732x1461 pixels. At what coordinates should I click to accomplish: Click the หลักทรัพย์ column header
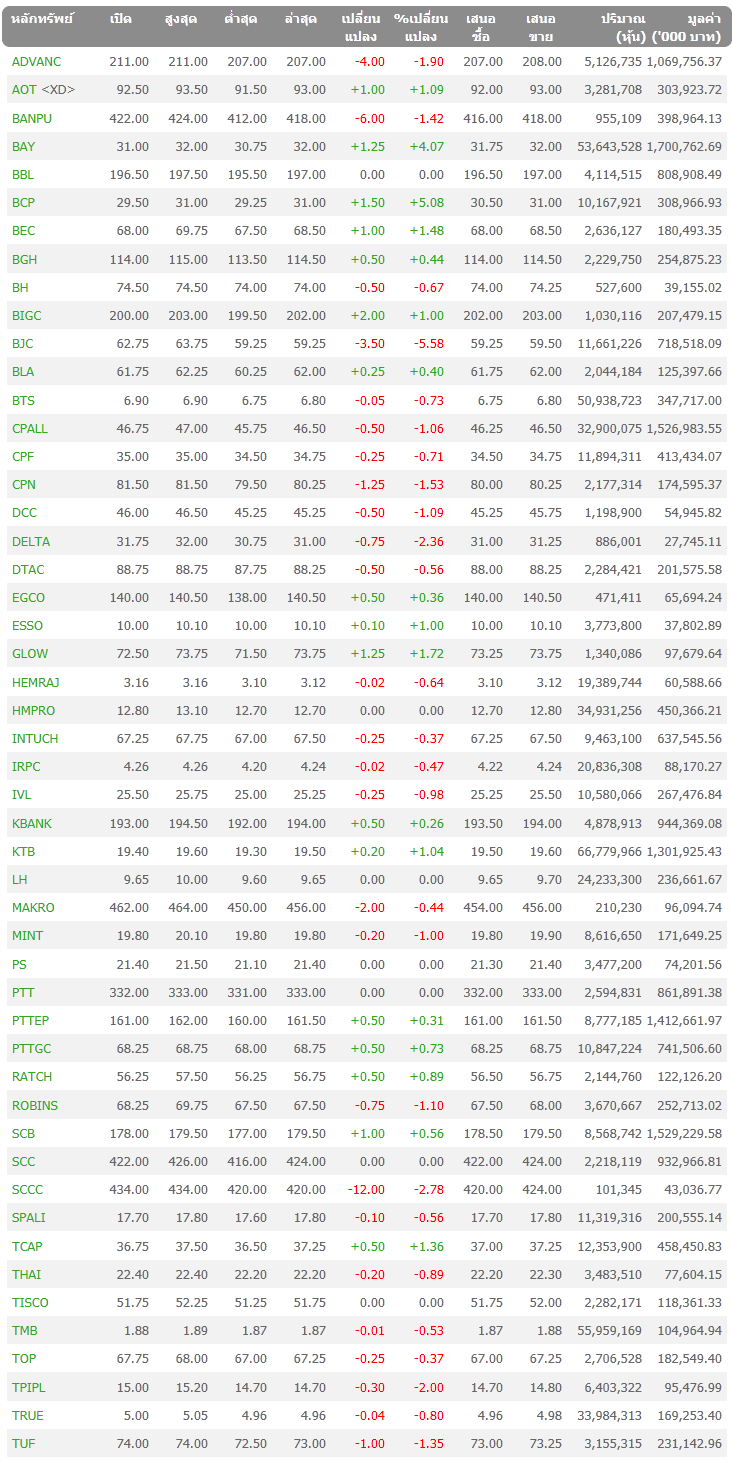(x=40, y=19)
